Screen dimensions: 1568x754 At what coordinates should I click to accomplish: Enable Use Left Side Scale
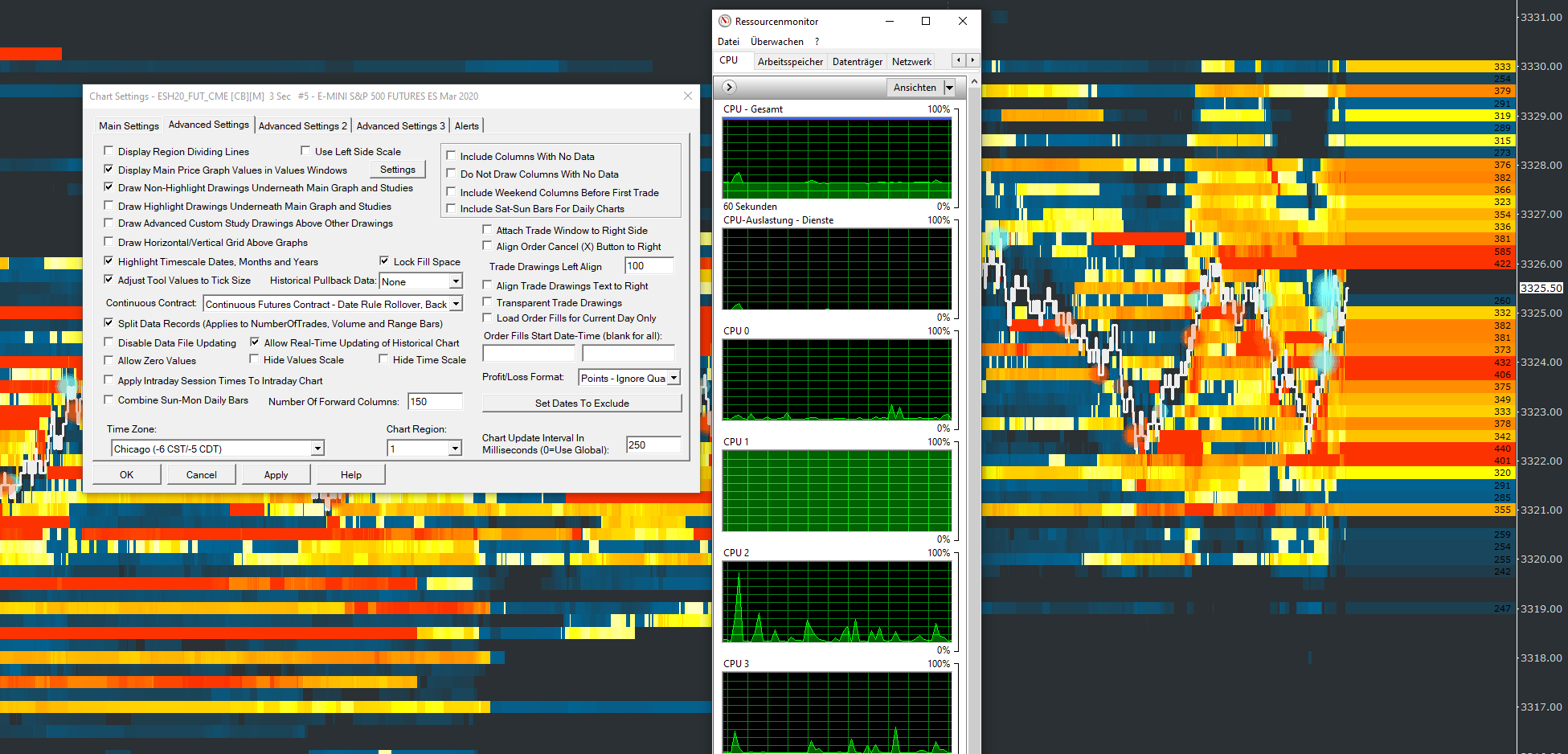pyautogui.click(x=305, y=150)
